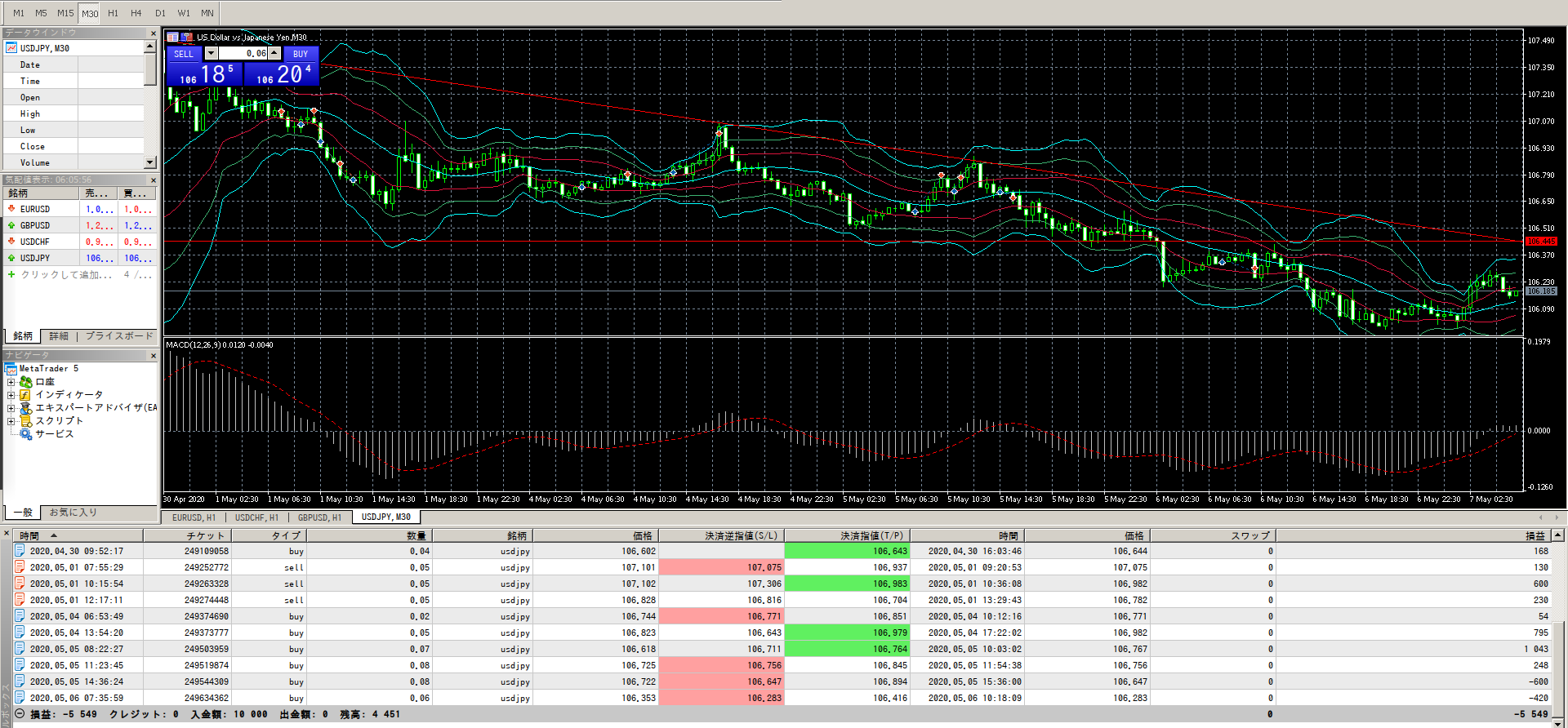The height and width of the screenshot is (728, 1568).
Task: Click the MetaTrader 5 root icon in Navigator
Action: pos(11,369)
